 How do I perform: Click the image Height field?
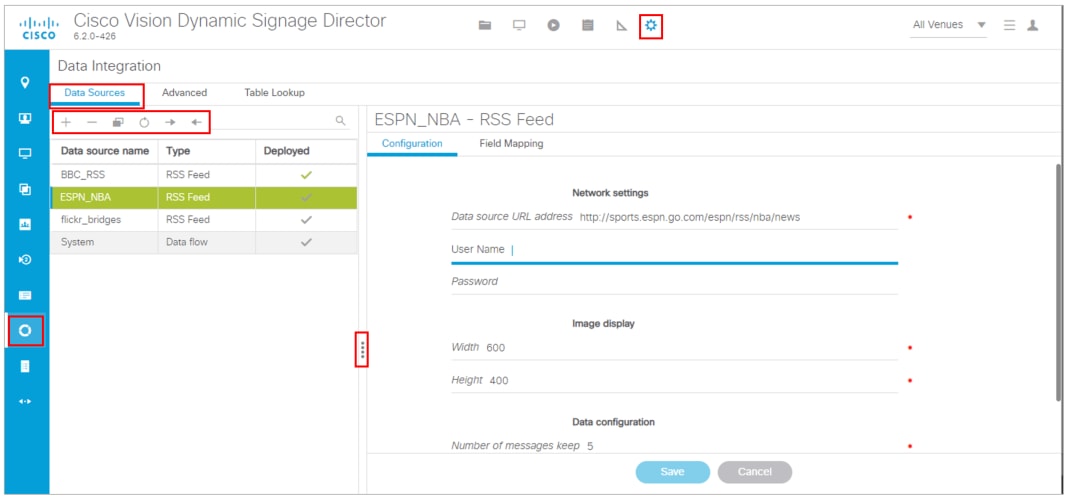coord(674,380)
